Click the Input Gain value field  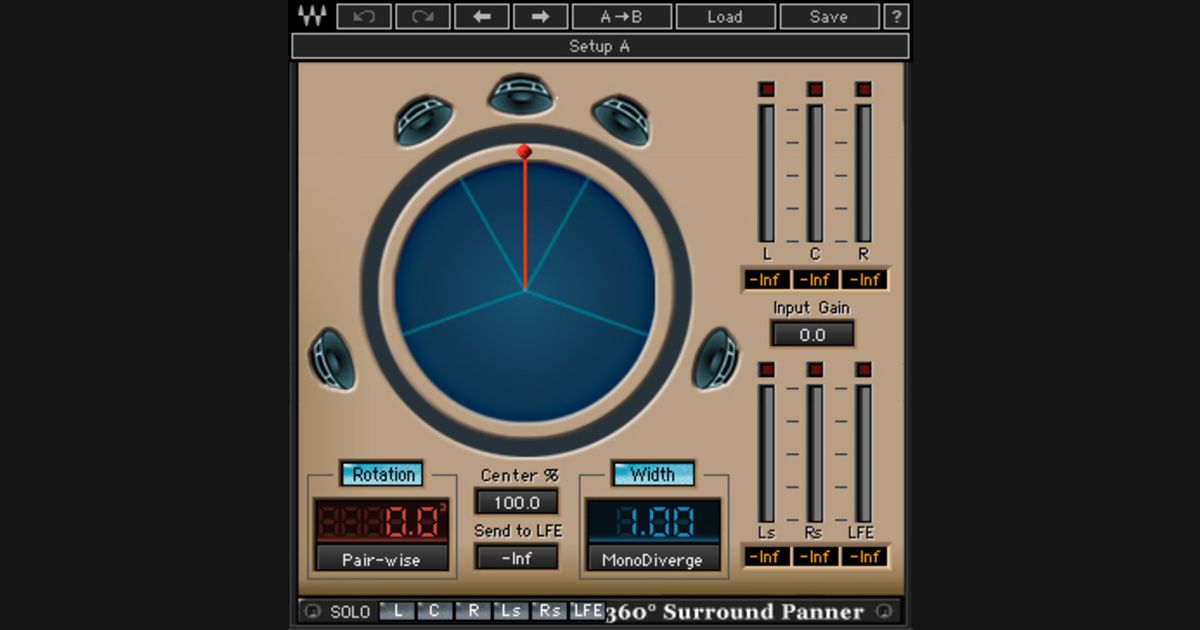813,335
